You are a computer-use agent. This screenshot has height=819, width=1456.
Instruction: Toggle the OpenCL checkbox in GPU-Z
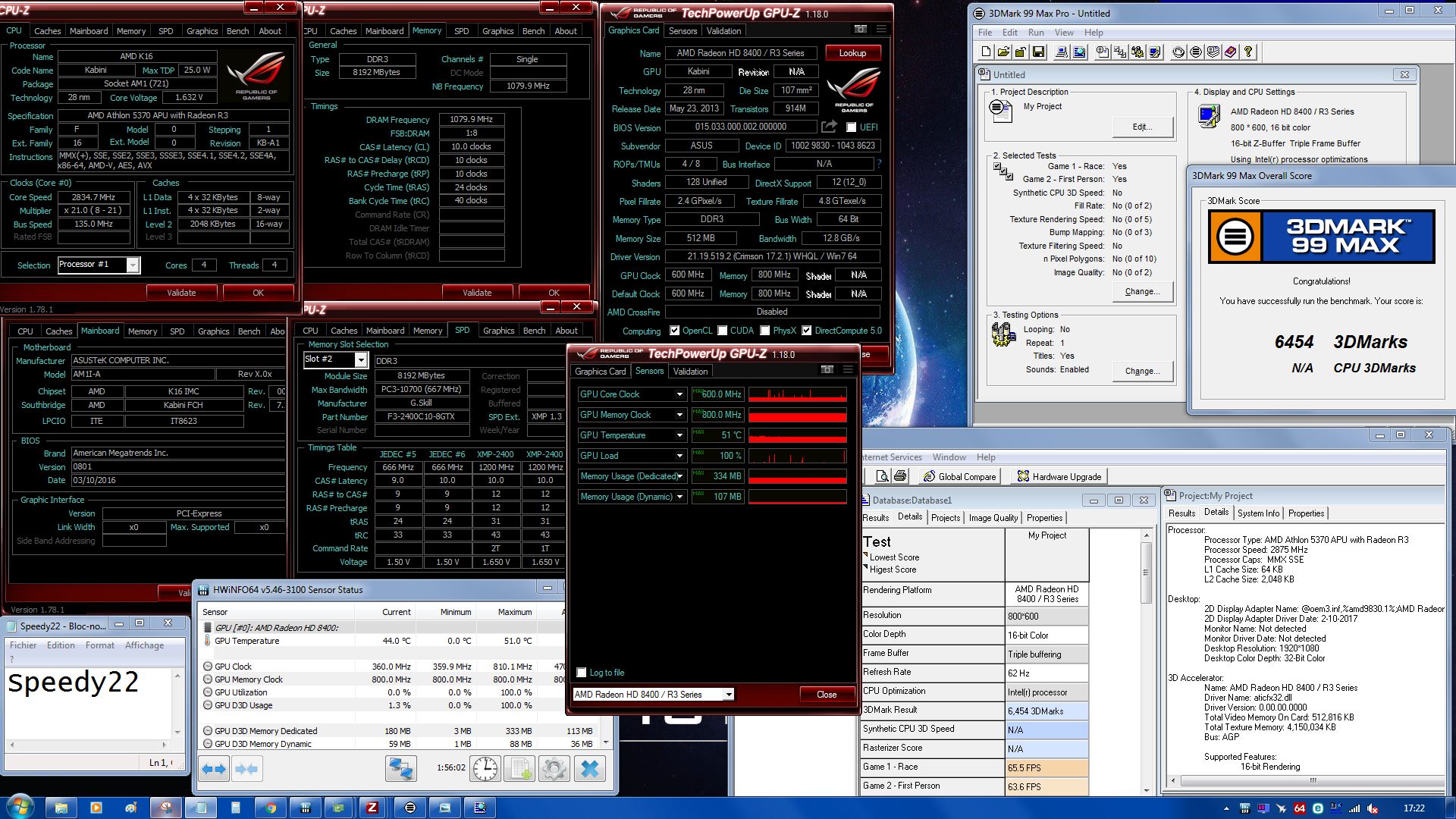[674, 331]
